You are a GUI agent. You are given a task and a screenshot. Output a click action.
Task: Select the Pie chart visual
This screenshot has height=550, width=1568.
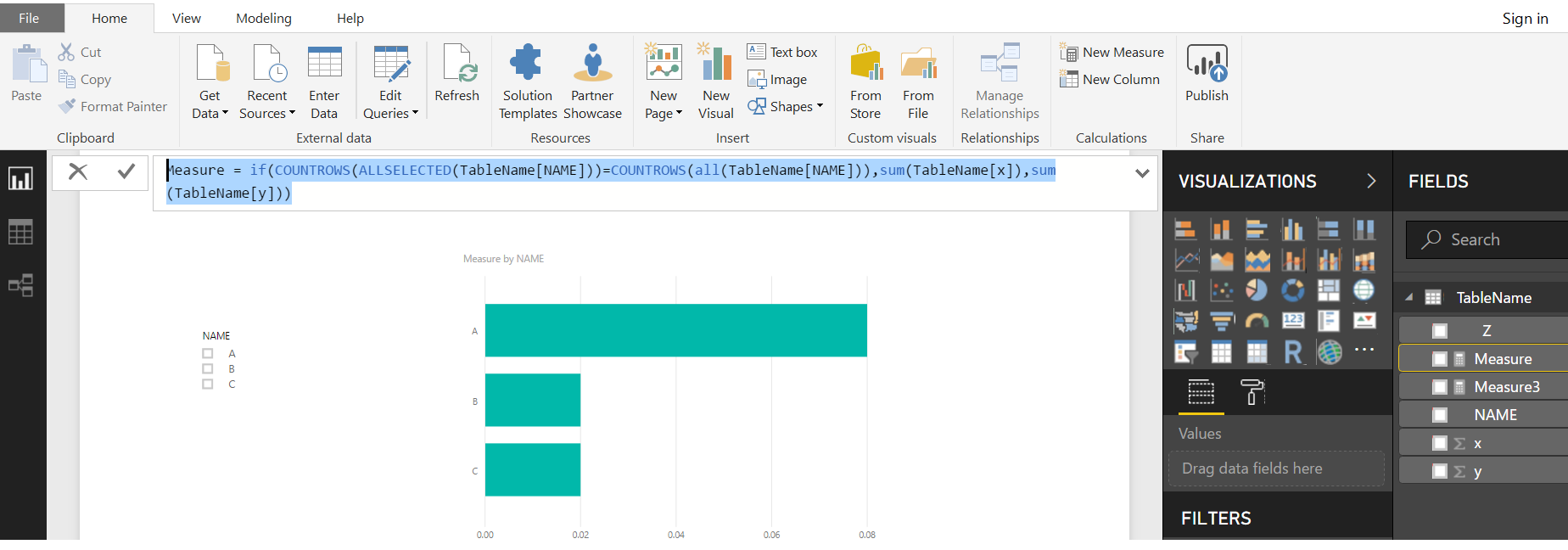pyautogui.click(x=1257, y=290)
